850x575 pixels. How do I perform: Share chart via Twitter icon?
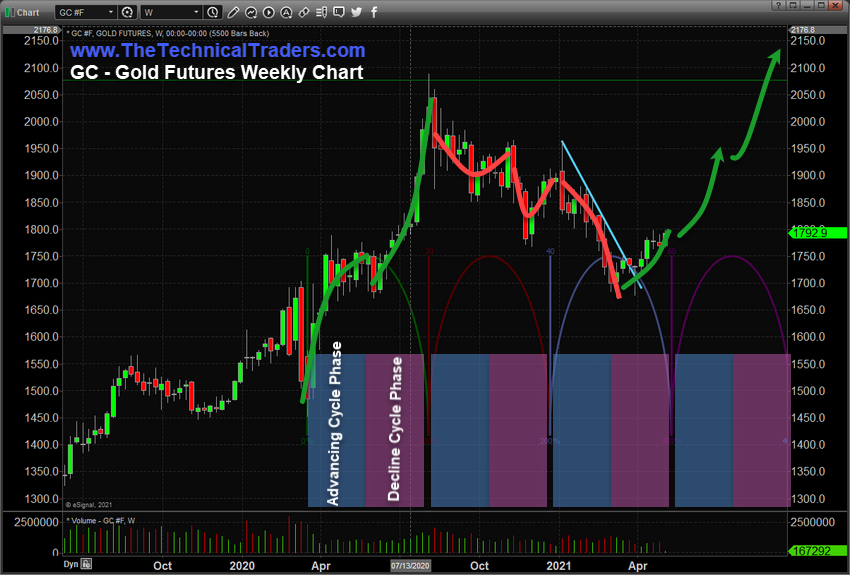click(x=356, y=12)
